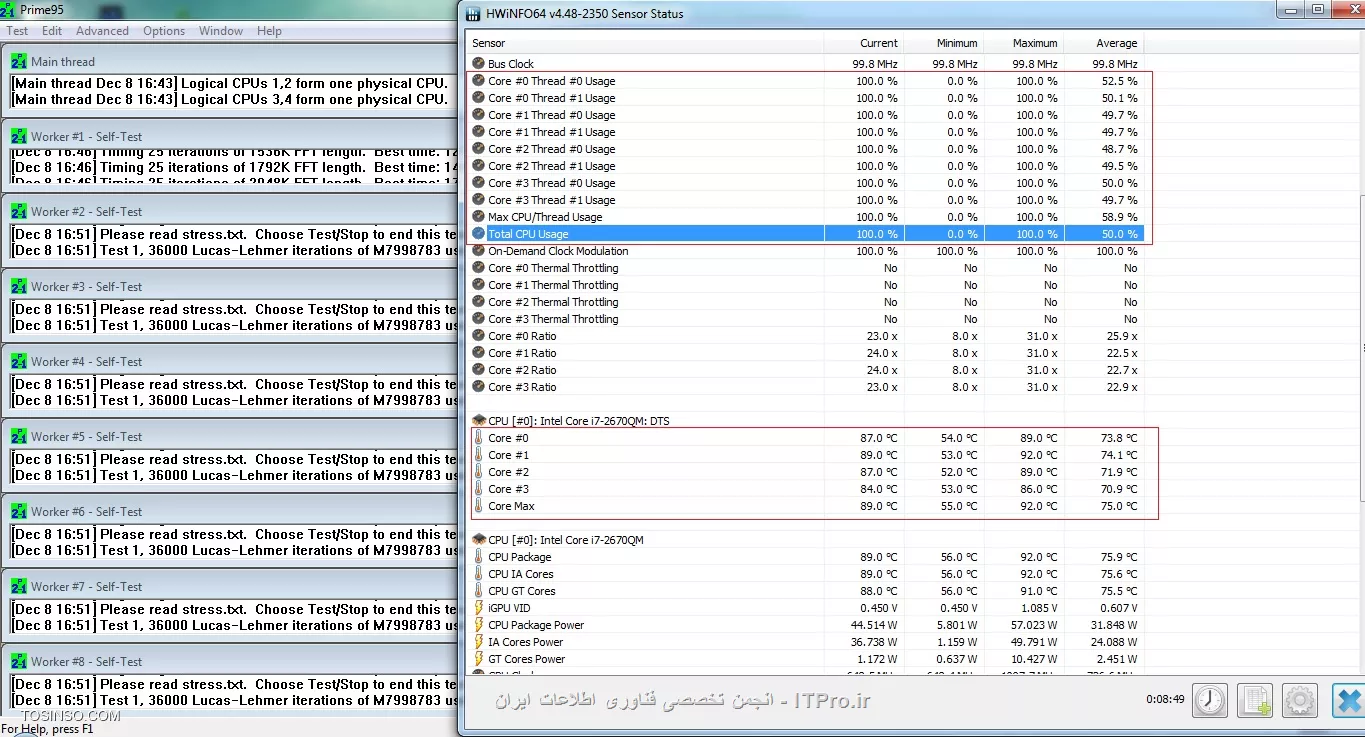Click the thermometer icon beside Core Max
This screenshot has width=1365, height=737.
click(x=478, y=506)
